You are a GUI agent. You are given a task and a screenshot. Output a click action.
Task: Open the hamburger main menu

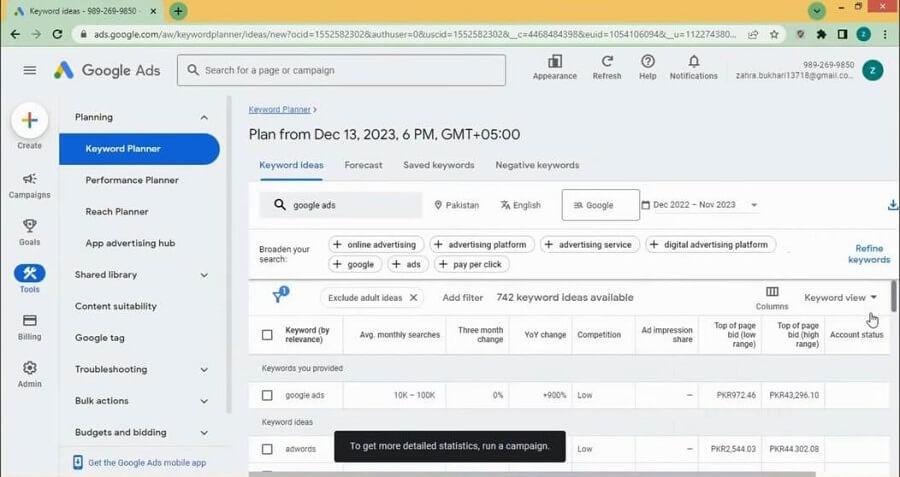tap(30, 70)
